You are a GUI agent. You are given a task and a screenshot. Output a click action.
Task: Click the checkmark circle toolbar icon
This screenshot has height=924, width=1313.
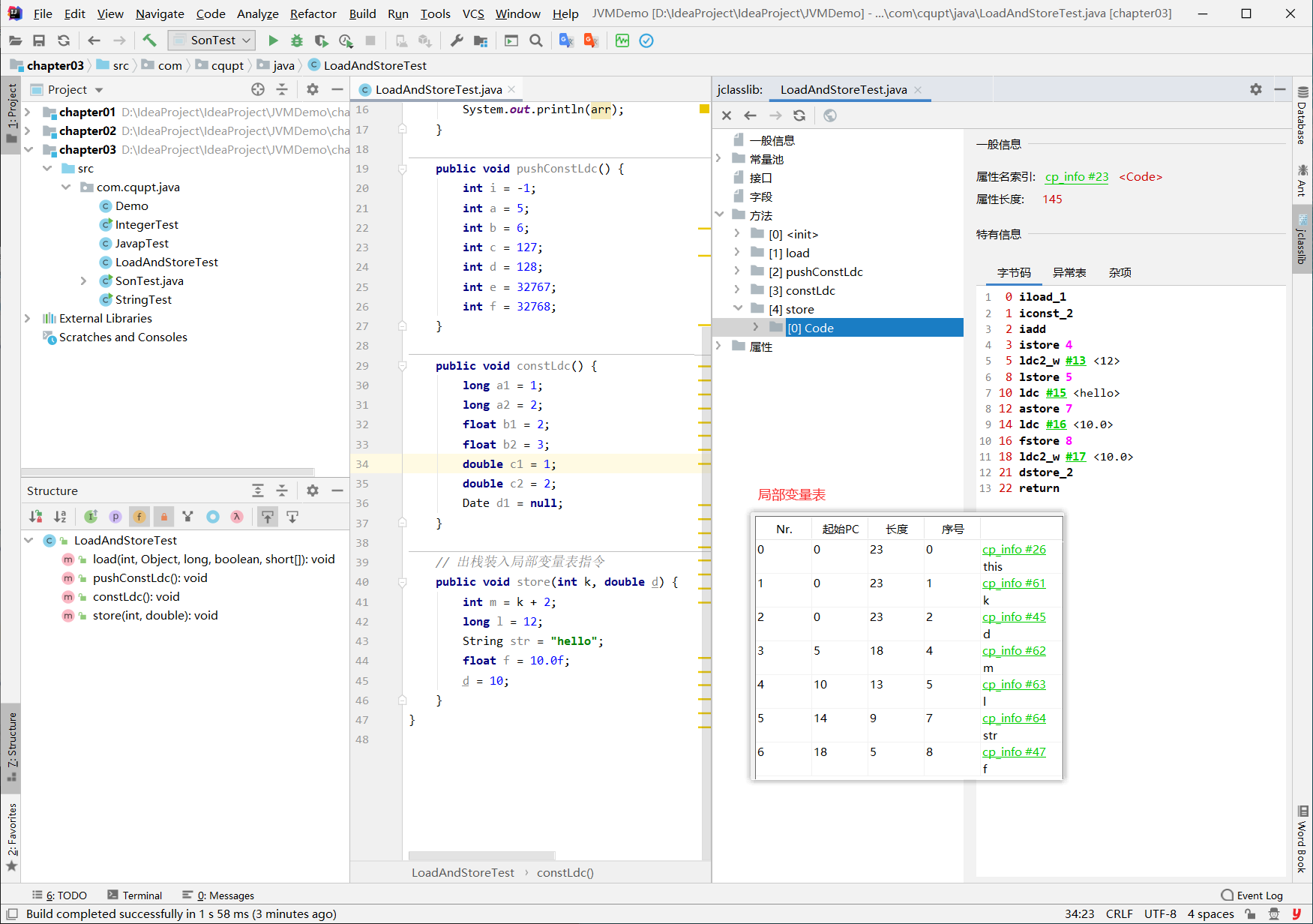coord(646,40)
